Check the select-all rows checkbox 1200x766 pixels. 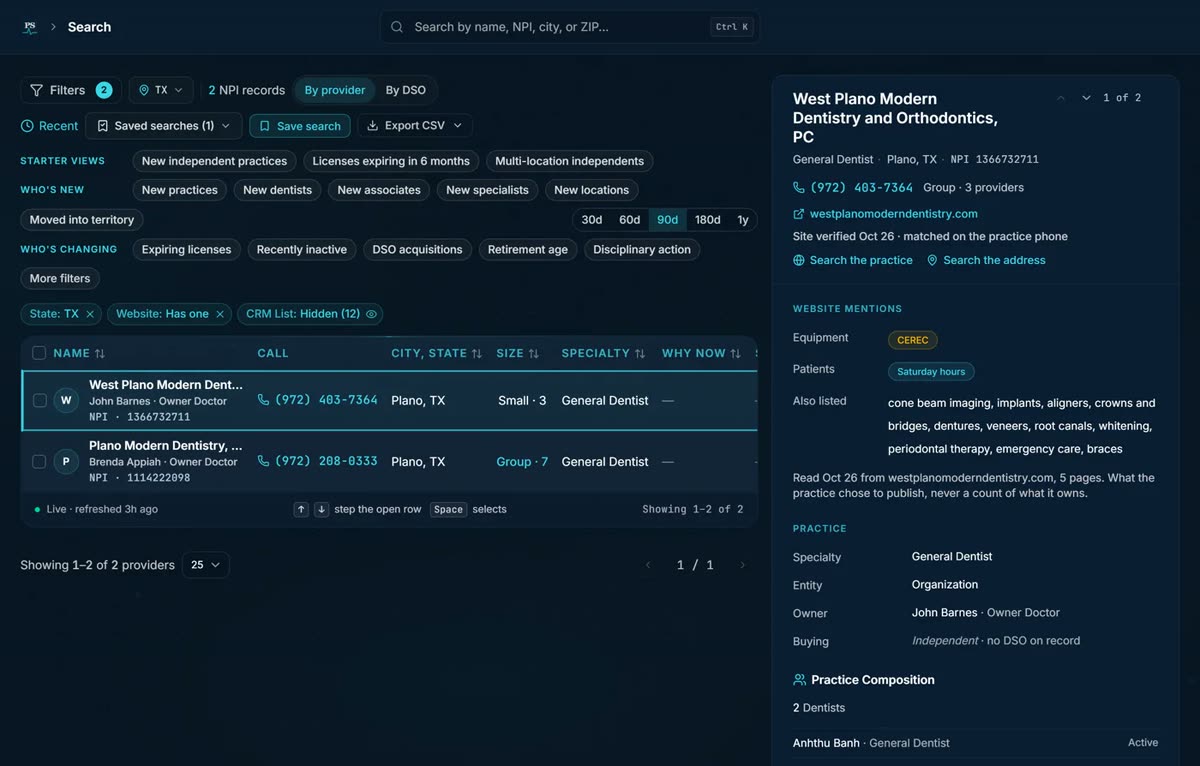pos(39,353)
